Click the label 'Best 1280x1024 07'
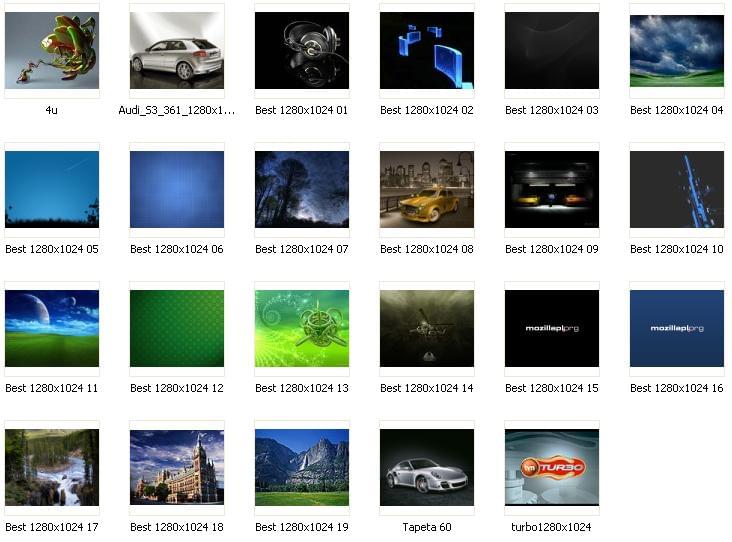 point(302,249)
